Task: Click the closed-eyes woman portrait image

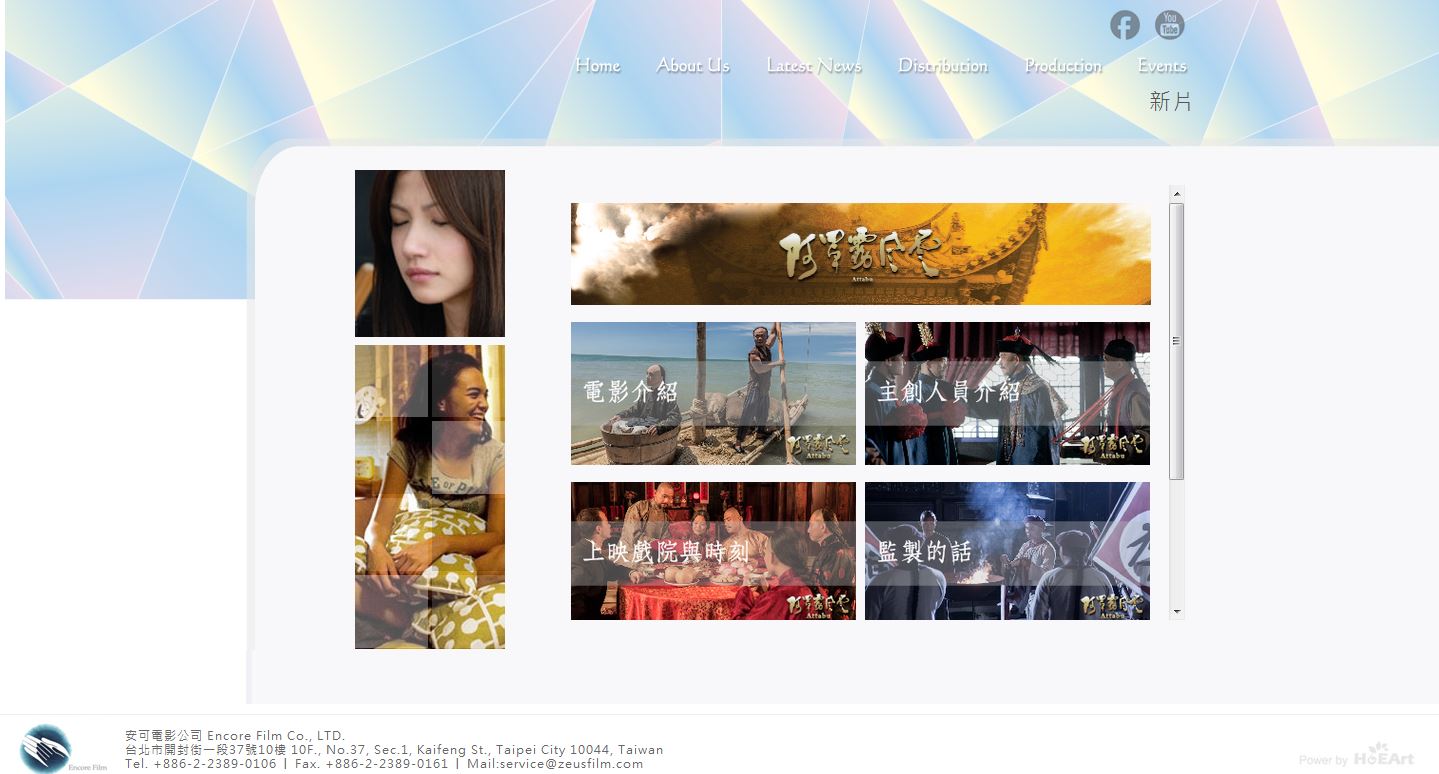Action: [x=430, y=253]
